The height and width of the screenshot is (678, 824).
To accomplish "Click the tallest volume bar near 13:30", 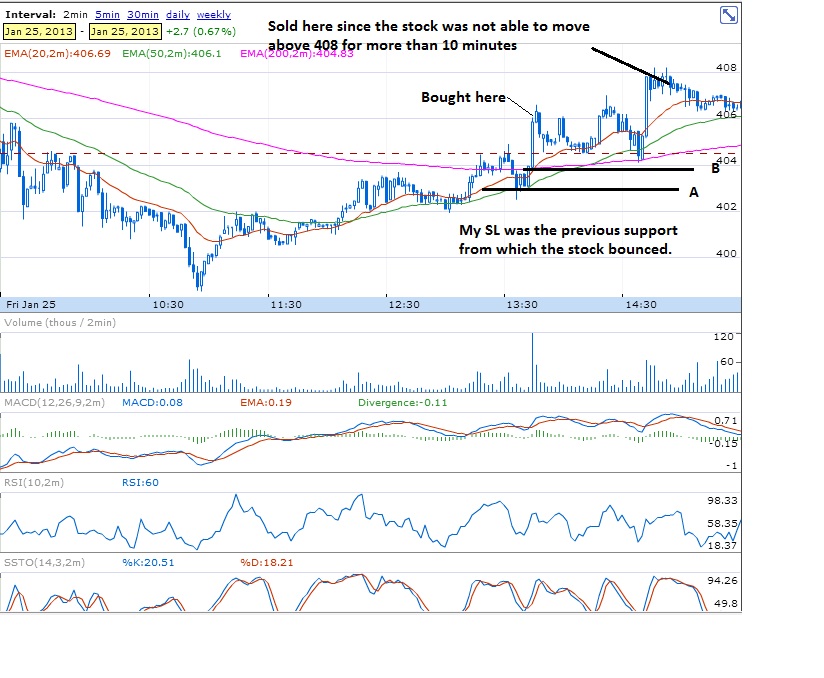I will (x=532, y=363).
